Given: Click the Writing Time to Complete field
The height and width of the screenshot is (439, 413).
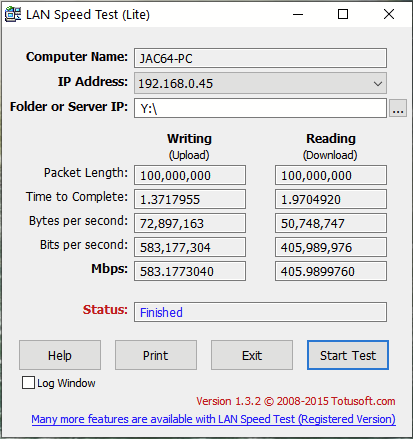Looking at the screenshot, I should tap(190, 199).
